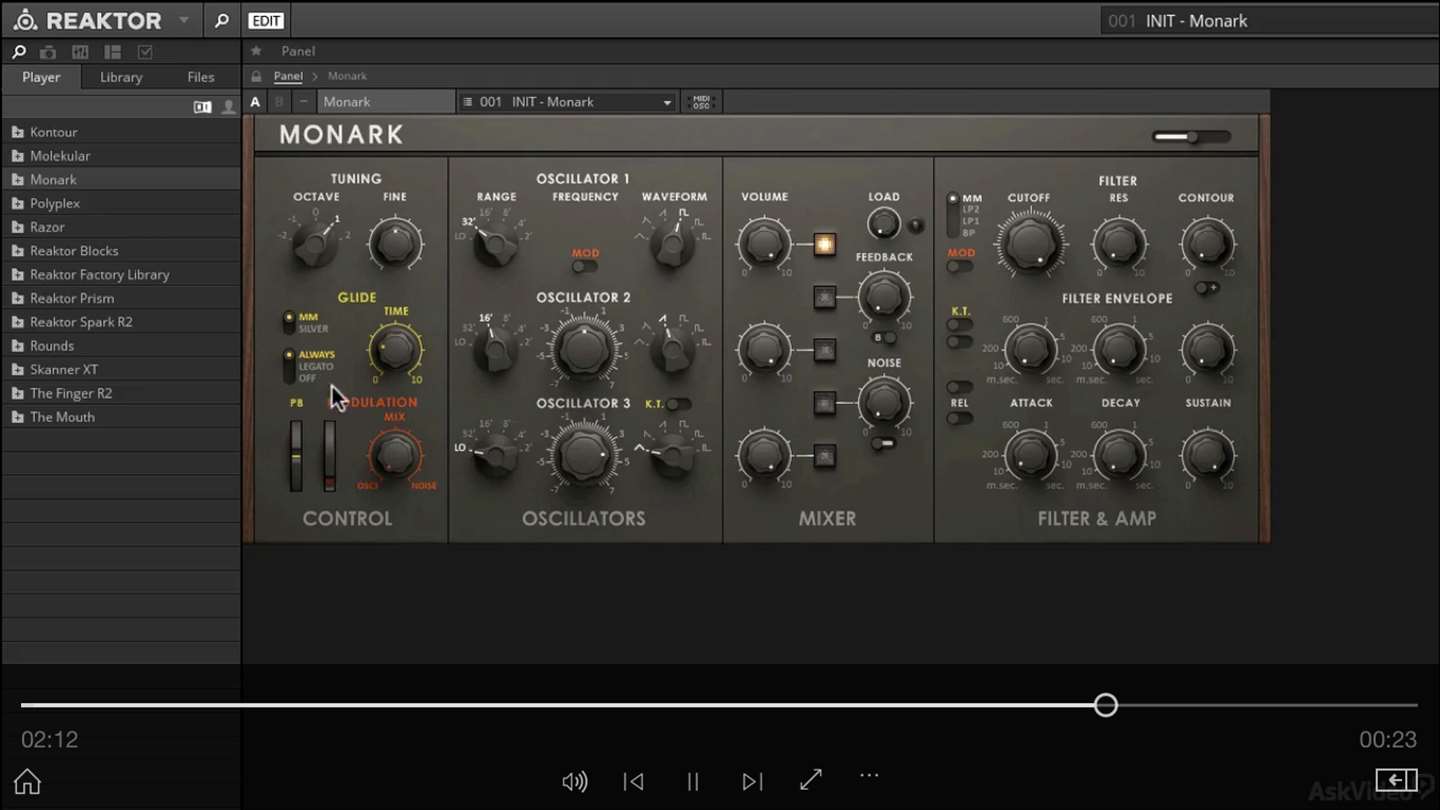
Task: Click the minus collapse button beside Monark name
Action: [x=303, y=102]
